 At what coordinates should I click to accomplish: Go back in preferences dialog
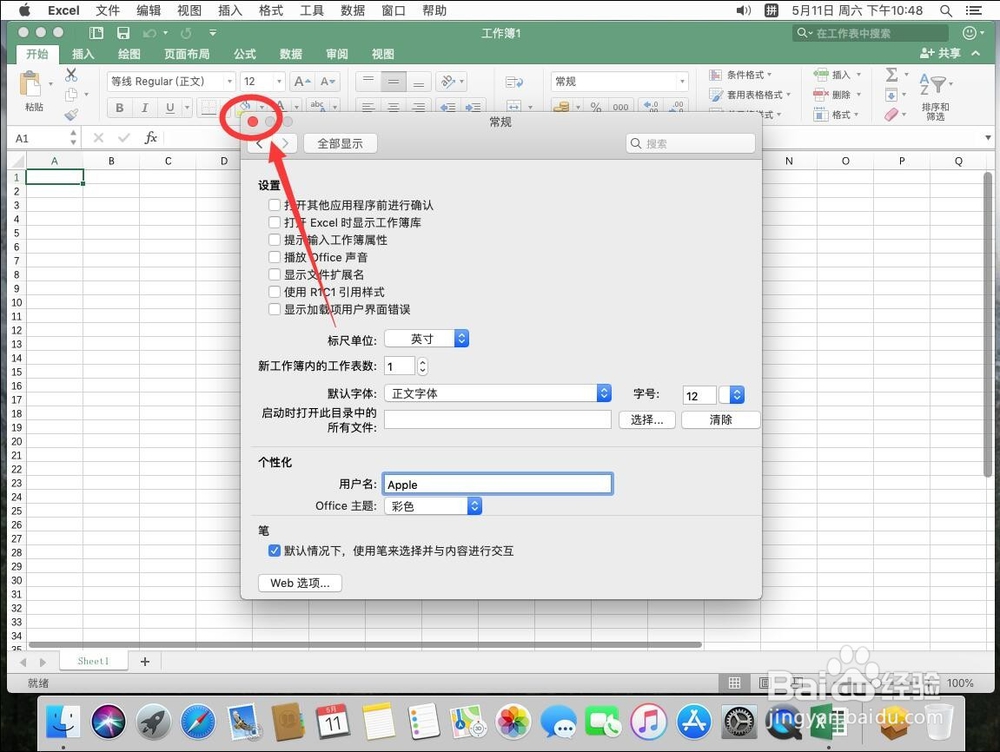[x=260, y=144]
